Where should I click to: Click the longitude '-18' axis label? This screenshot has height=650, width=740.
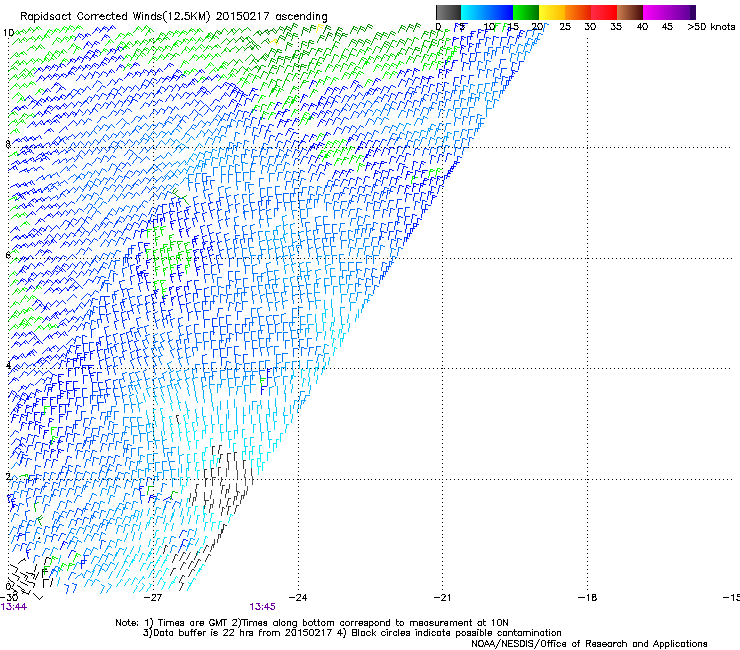pos(587,598)
